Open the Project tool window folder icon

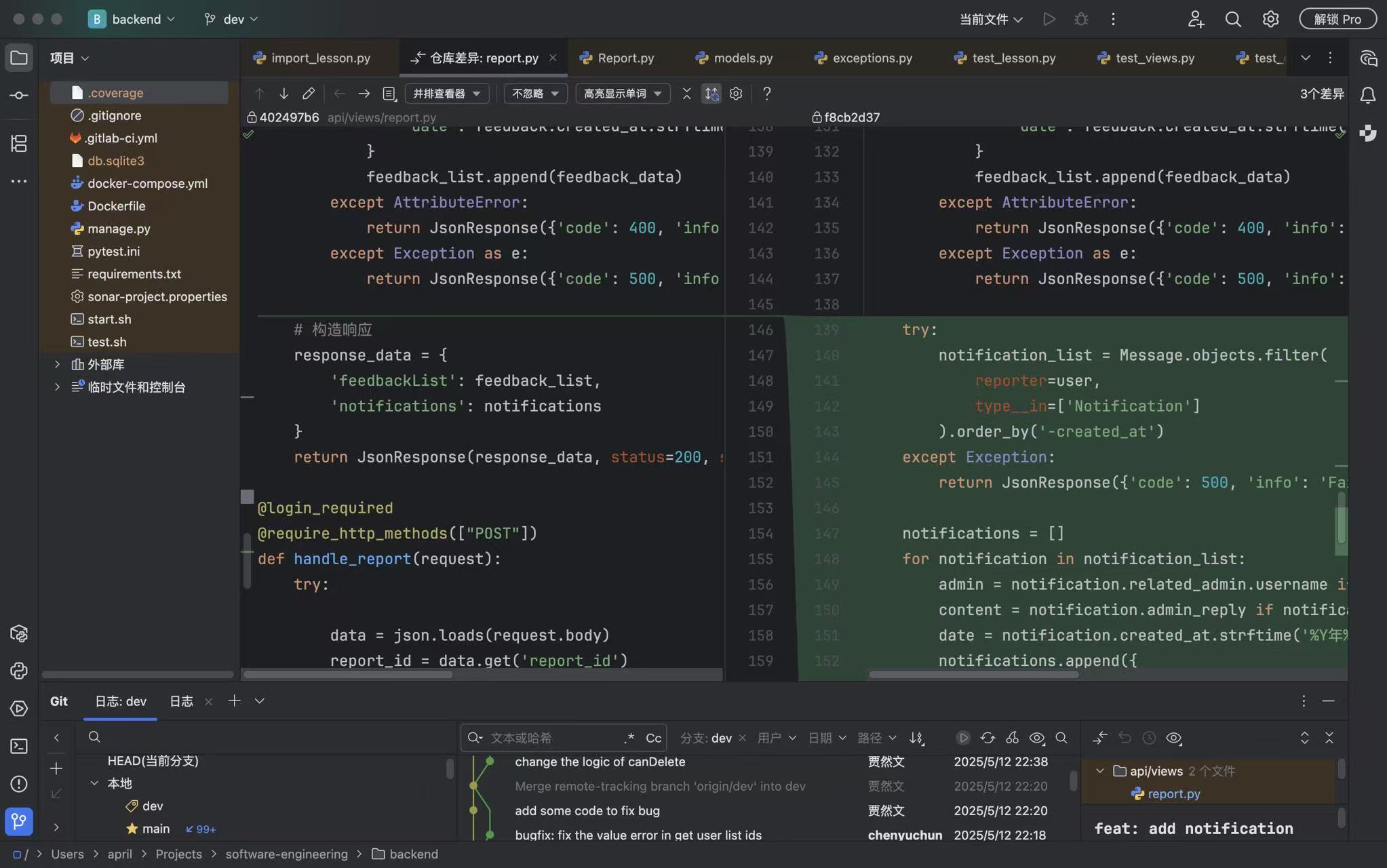pos(19,58)
